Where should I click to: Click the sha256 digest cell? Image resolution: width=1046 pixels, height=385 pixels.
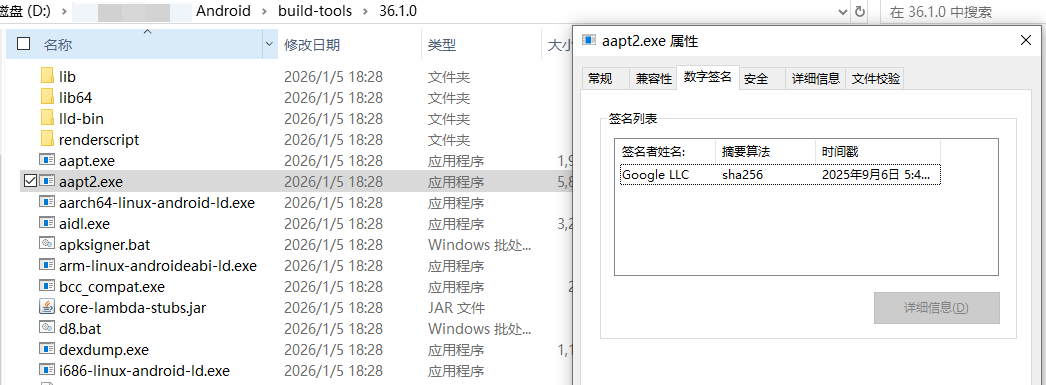(742, 175)
